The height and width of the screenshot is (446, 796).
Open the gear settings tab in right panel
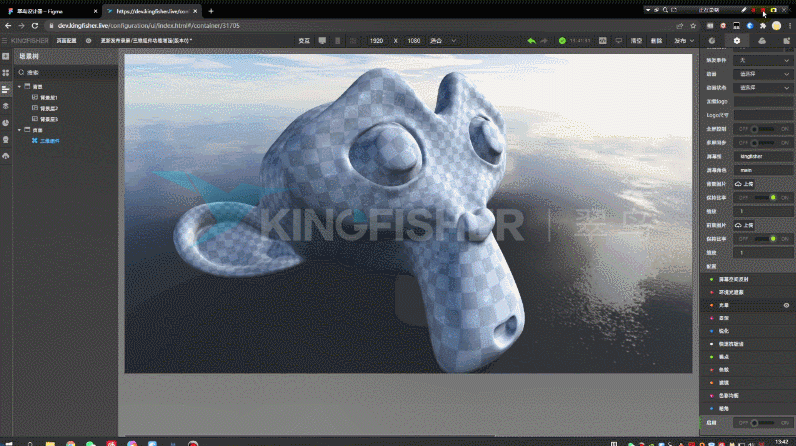(737, 41)
